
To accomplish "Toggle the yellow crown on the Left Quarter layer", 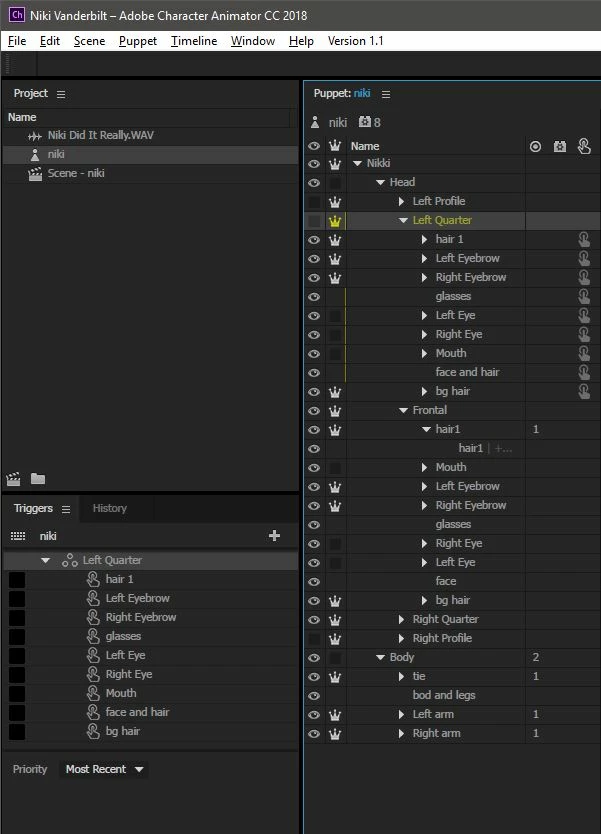I will [x=335, y=221].
